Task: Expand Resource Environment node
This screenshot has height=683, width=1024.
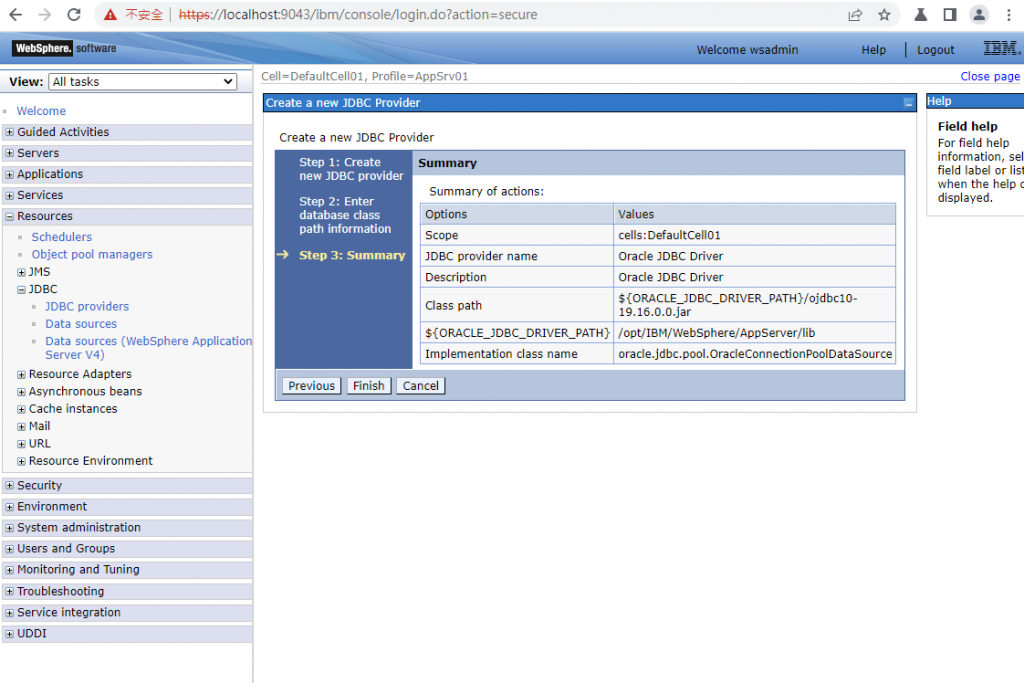Action: tap(22, 461)
